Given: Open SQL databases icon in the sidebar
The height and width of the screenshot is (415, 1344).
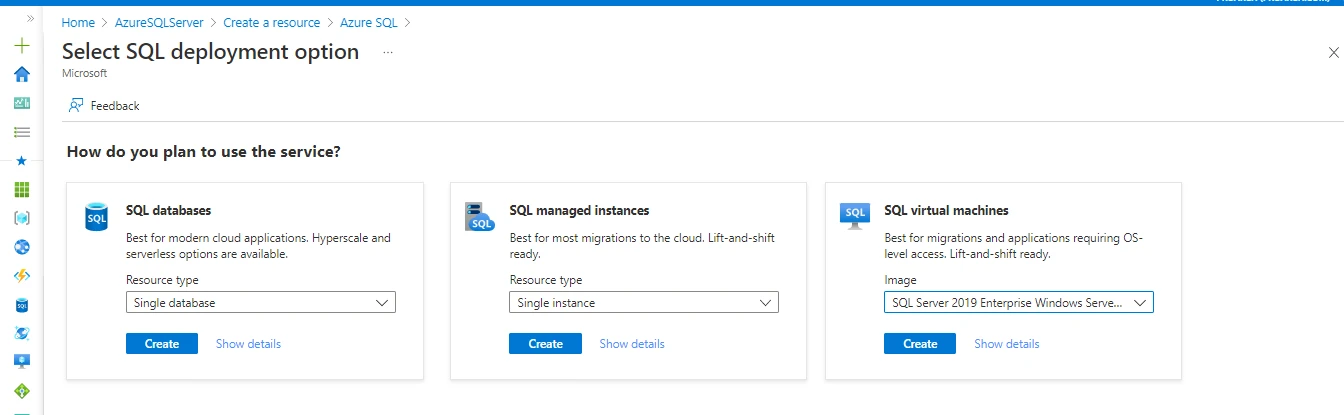Looking at the screenshot, I should (22, 304).
